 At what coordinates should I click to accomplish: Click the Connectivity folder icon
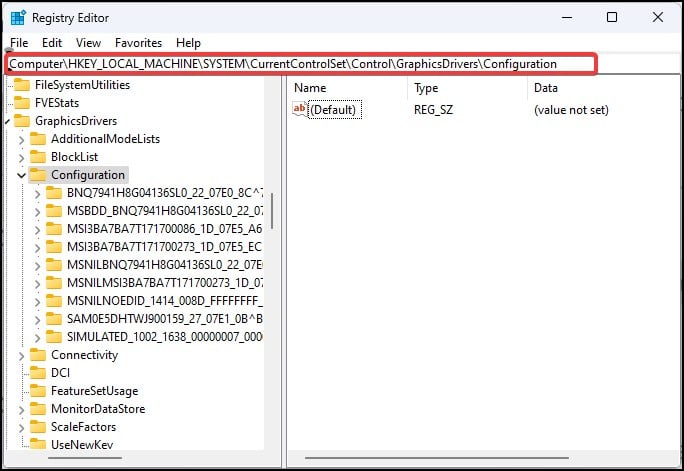(x=38, y=355)
